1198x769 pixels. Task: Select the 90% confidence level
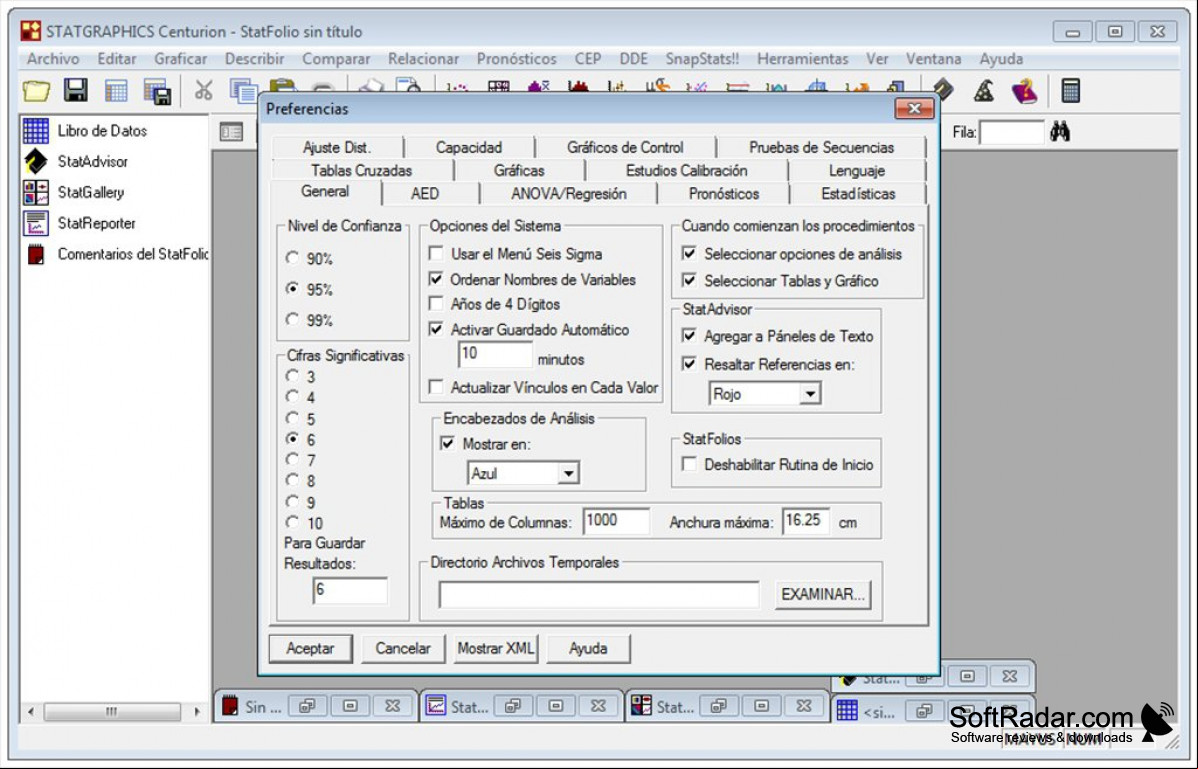293,258
